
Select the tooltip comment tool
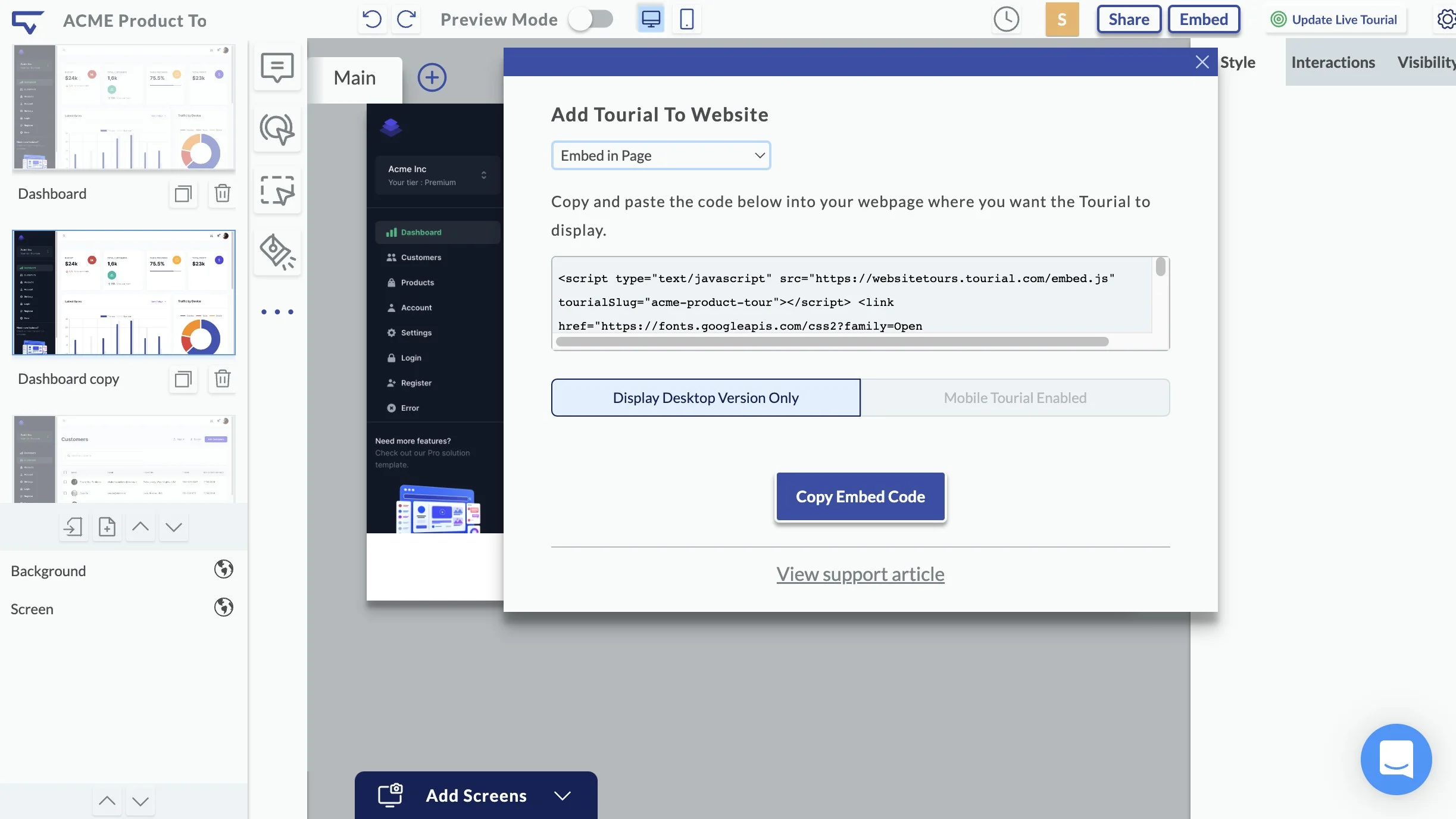pyautogui.click(x=277, y=67)
